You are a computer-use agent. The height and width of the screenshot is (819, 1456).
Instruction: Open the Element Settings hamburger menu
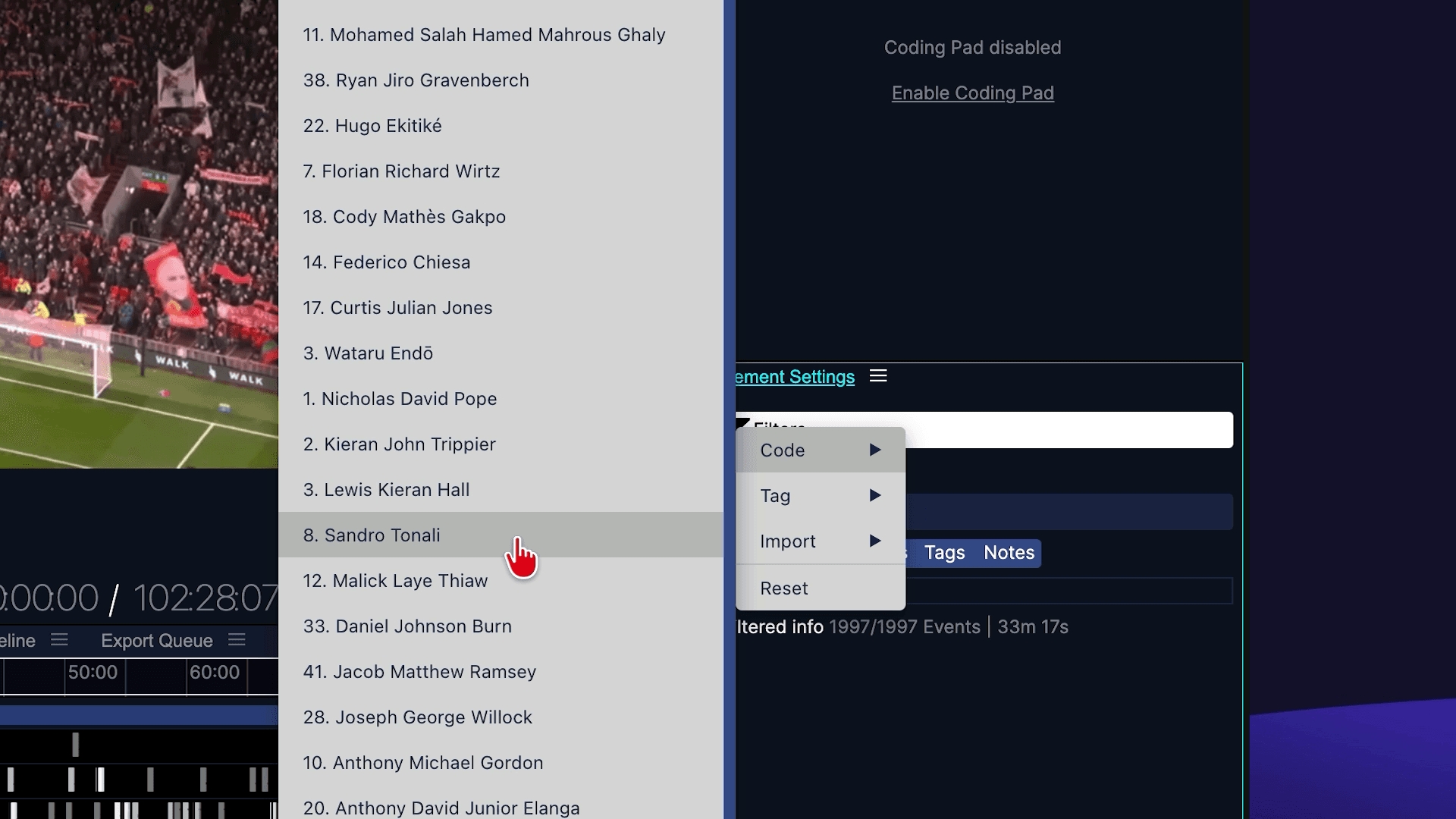point(878,376)
